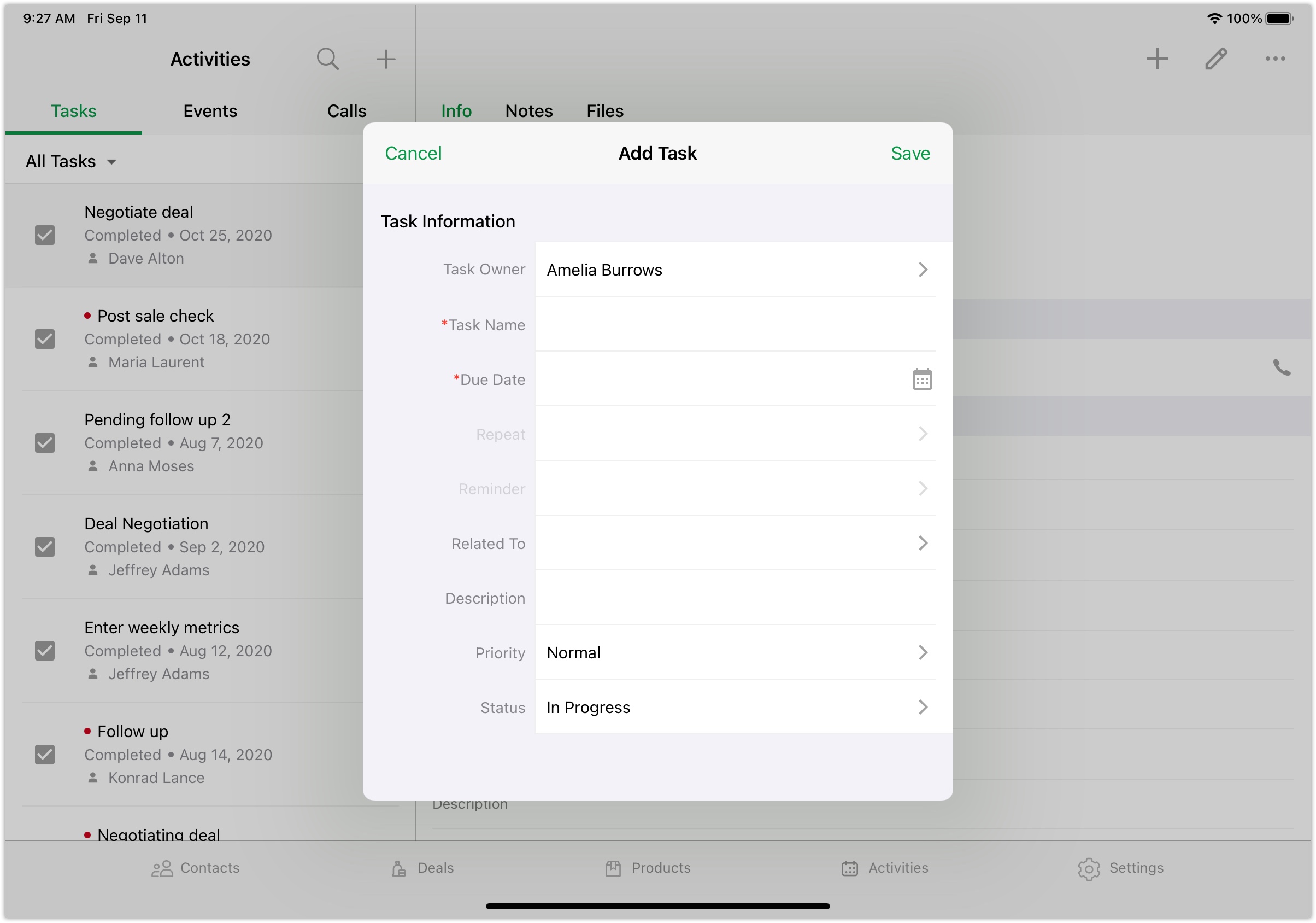Toggle the Deal Negotiation task checkbox
Image resolution: width=1316 pixels, height=923 pixels.
(x=45, y=547)
